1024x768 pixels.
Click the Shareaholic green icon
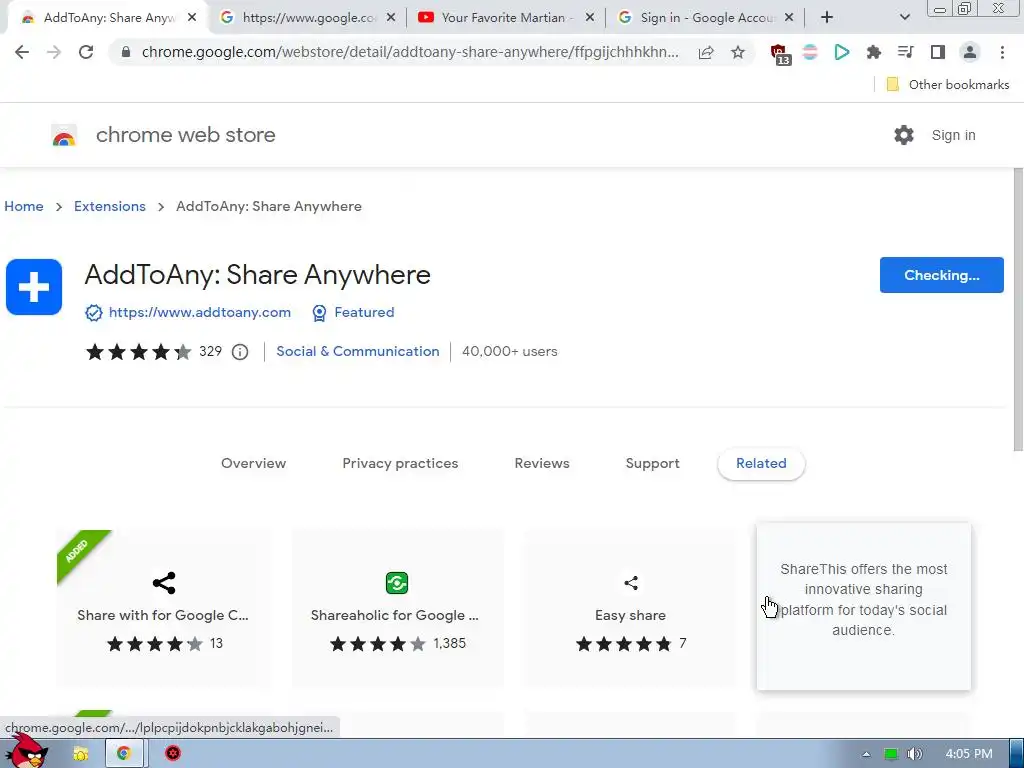[397, 583]
